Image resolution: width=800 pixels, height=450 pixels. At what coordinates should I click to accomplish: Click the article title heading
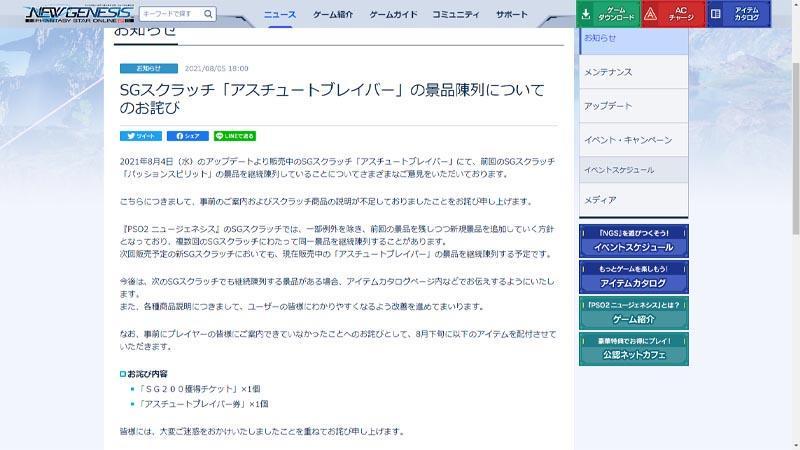click(x=332, y=98)
